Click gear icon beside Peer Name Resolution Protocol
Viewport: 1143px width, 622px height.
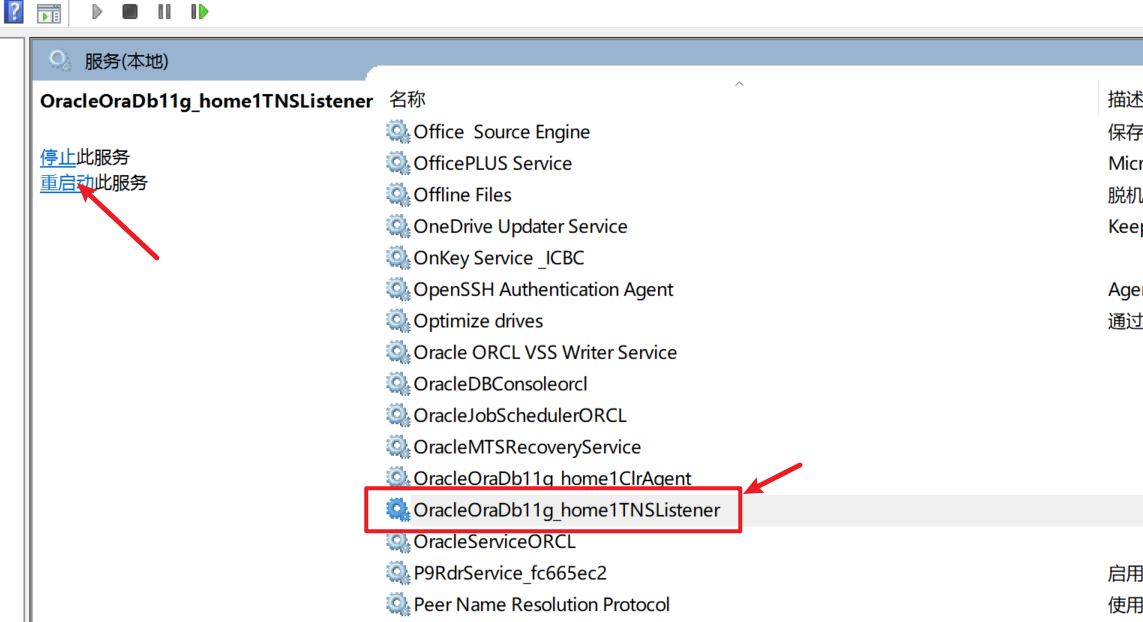(x=397, y=604)
